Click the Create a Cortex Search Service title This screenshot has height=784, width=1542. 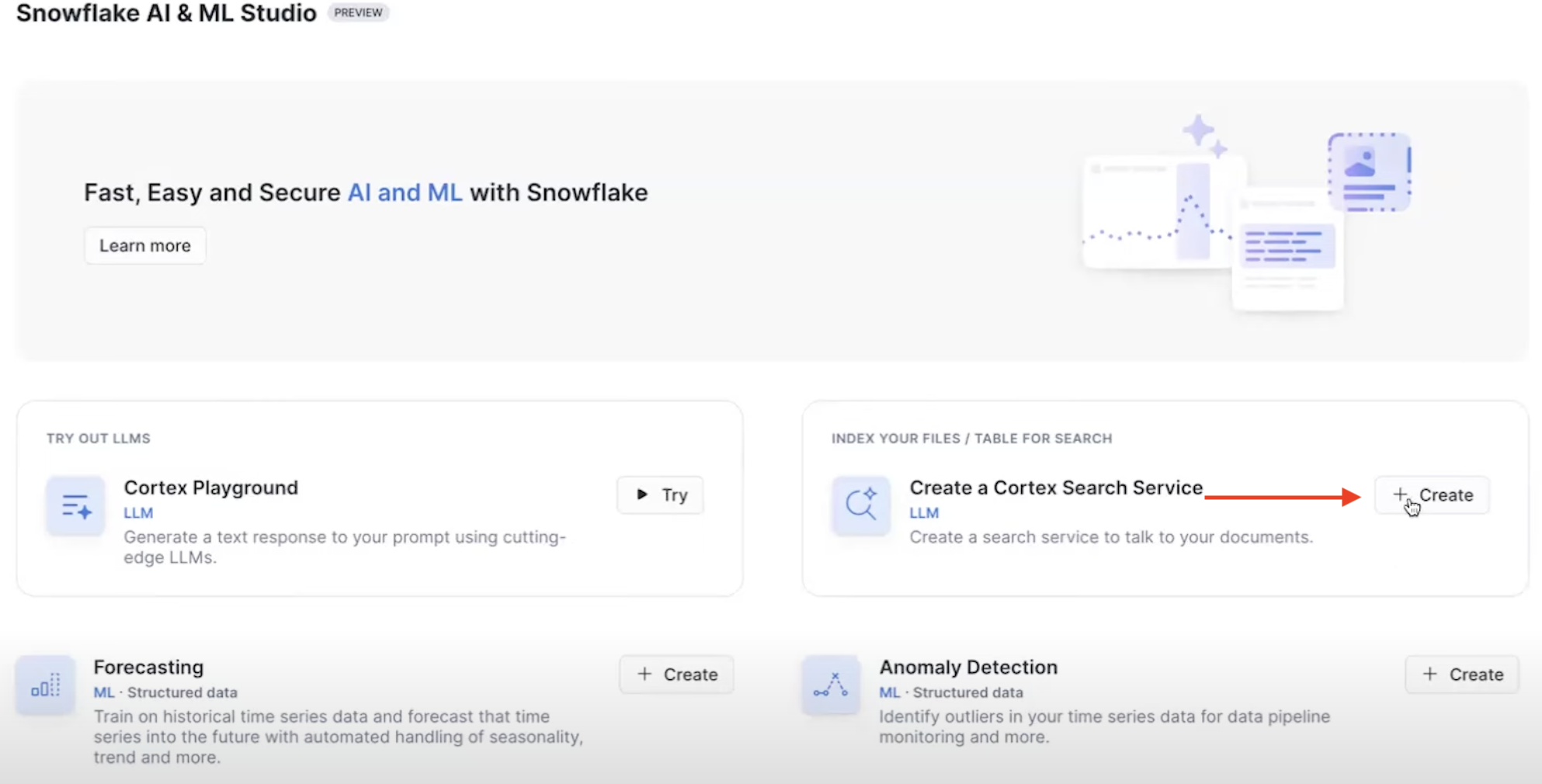(x=1056, y=487)
